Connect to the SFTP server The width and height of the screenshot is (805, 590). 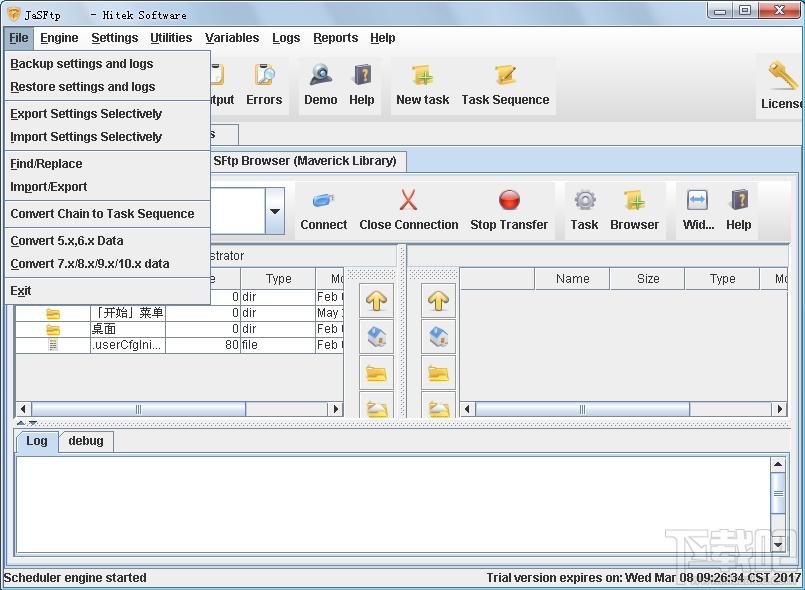click(x=323, y=211)
